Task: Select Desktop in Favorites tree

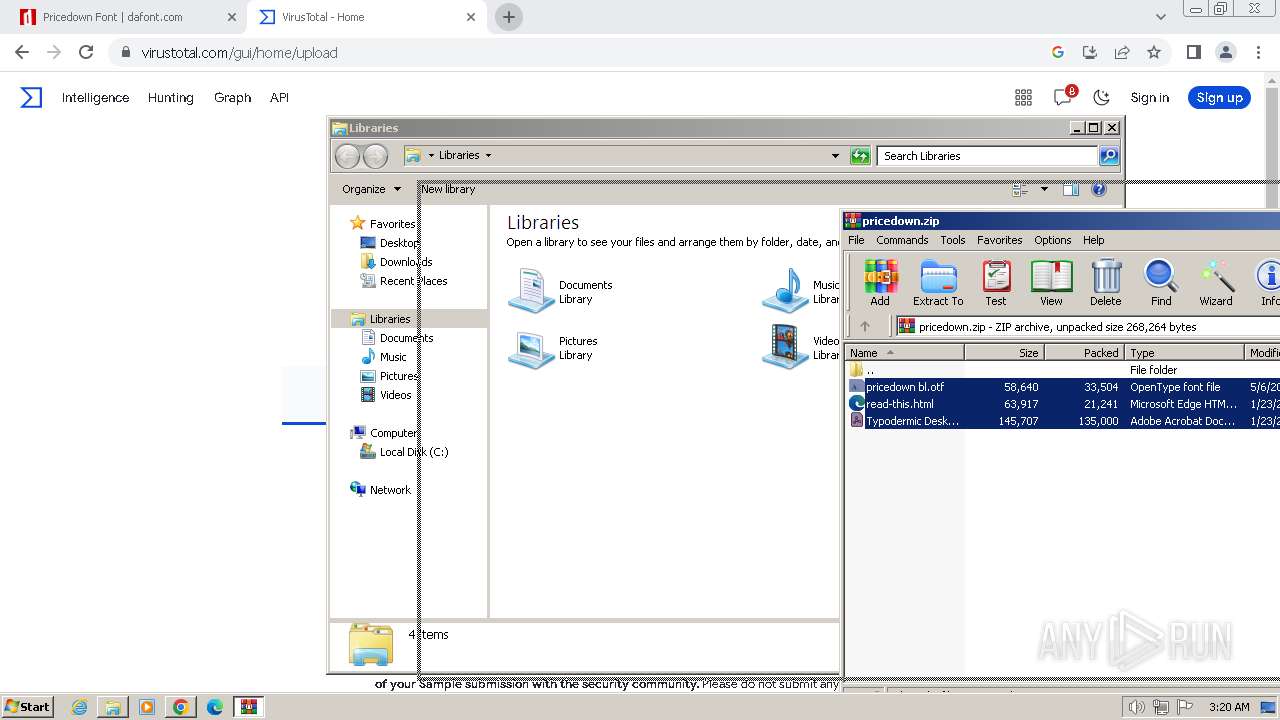Action: 390,243
